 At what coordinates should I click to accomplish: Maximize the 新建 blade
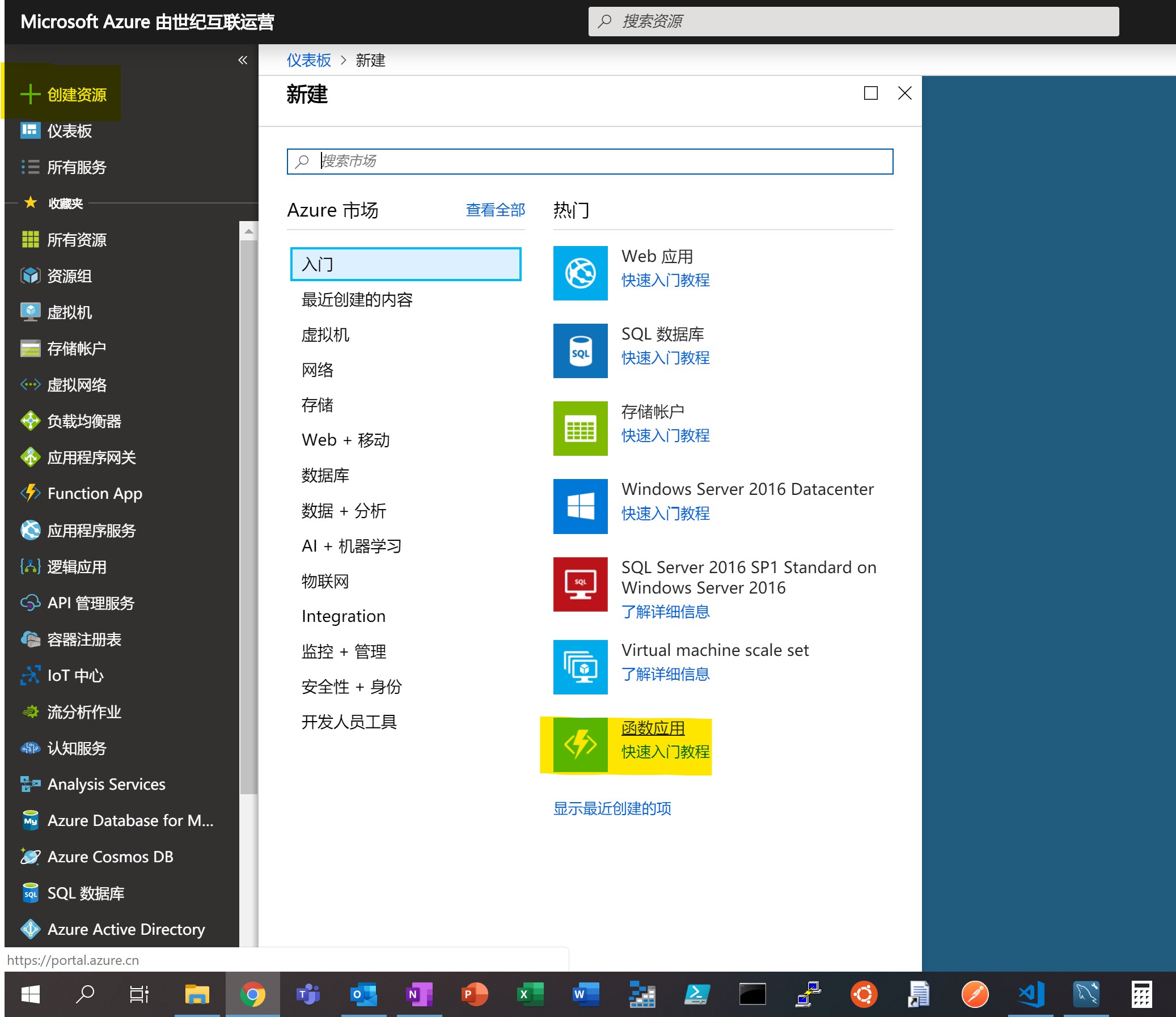tap(870, 93)
